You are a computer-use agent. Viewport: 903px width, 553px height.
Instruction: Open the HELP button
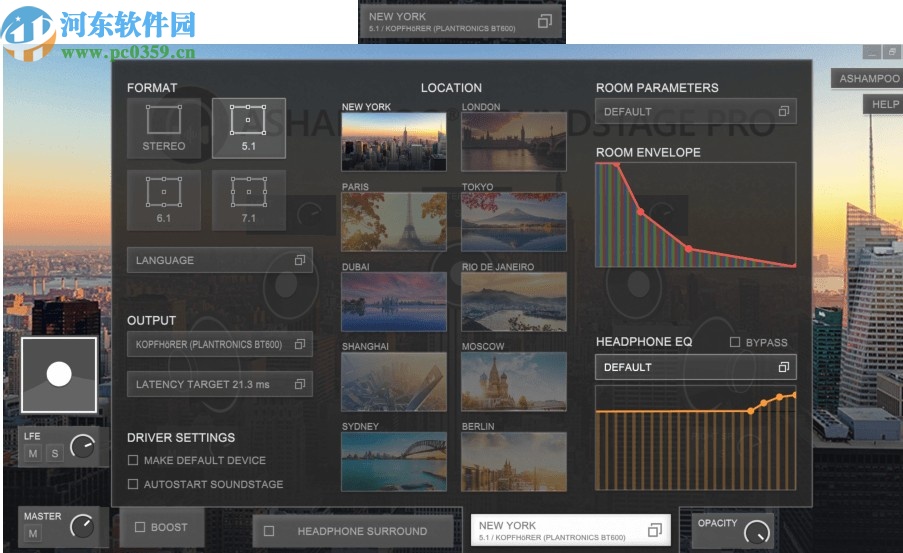pyautogui.click(x=885, y=104)
